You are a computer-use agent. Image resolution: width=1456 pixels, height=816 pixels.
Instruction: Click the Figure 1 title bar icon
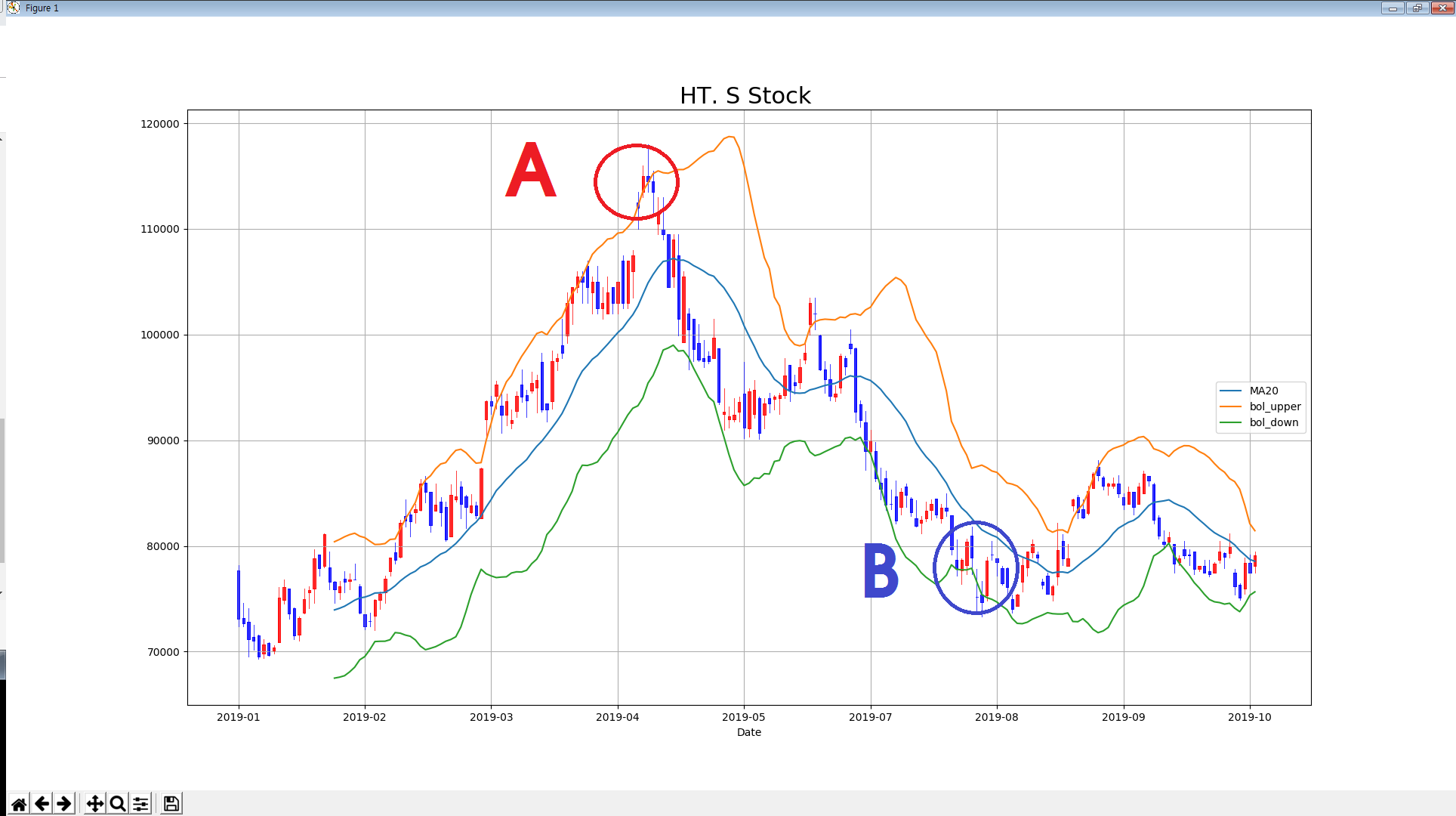(13, 8)
